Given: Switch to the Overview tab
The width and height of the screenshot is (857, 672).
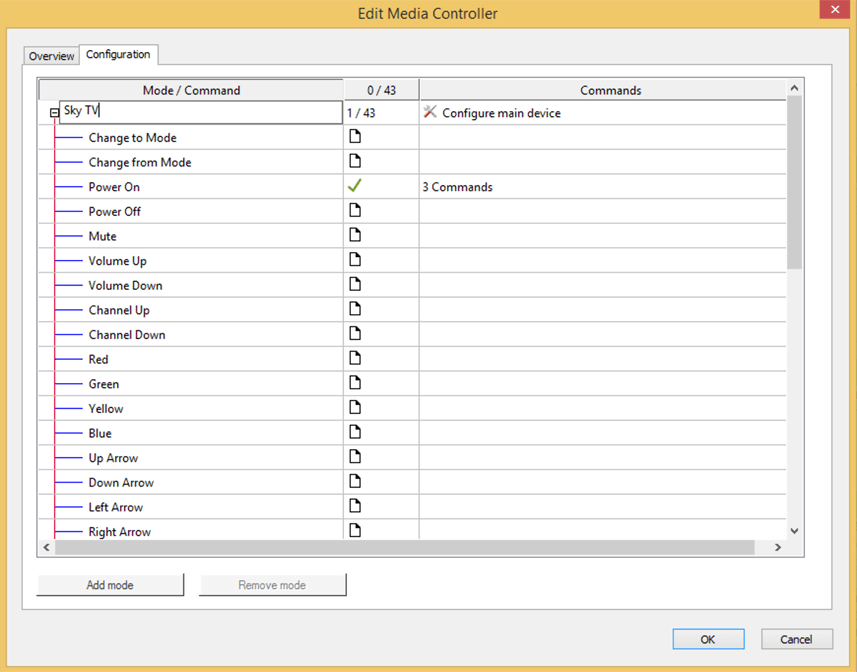Looking at the screenshot, I should (52, 56).
